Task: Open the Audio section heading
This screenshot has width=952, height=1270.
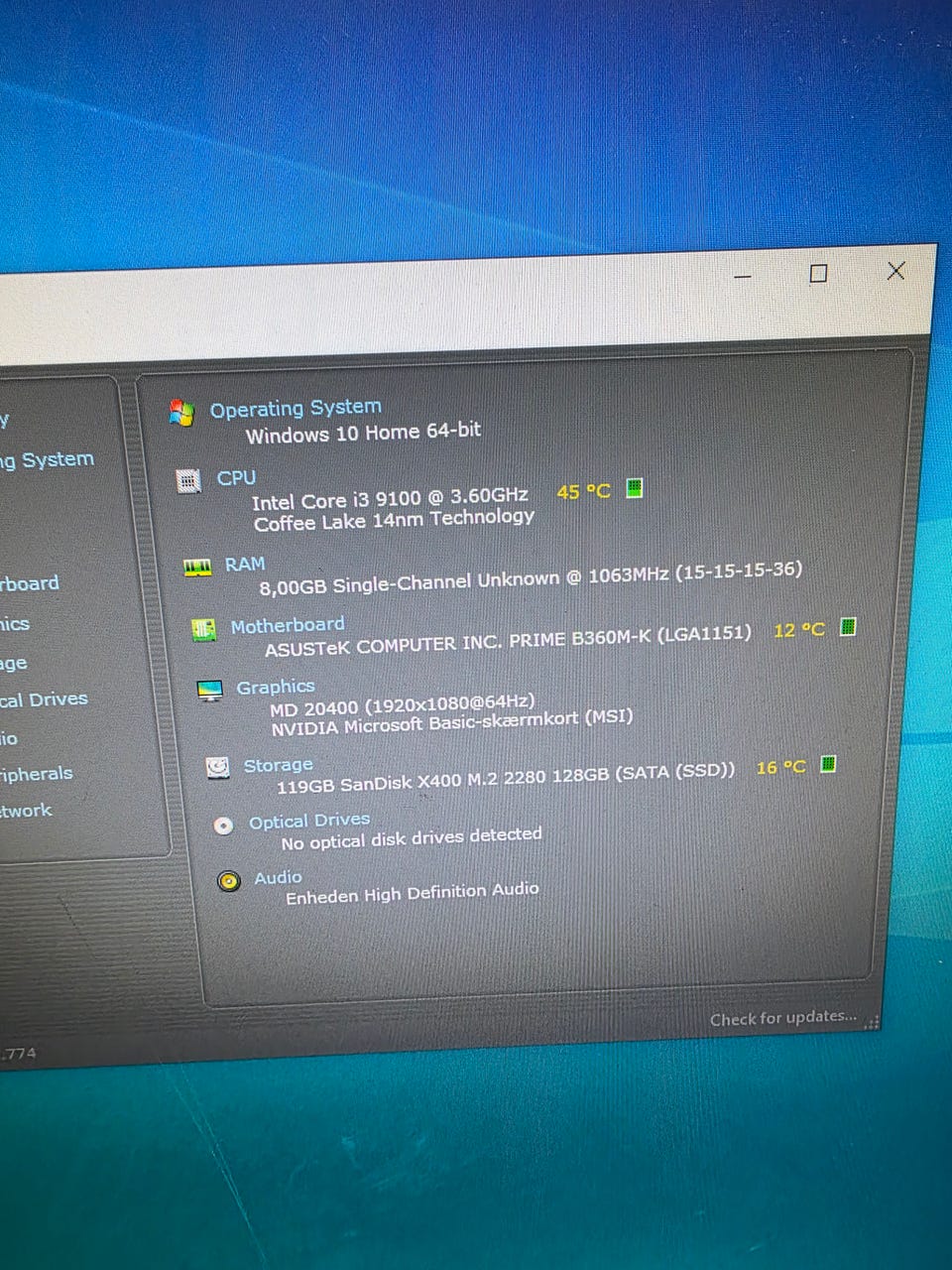Action: coord(278,877)
